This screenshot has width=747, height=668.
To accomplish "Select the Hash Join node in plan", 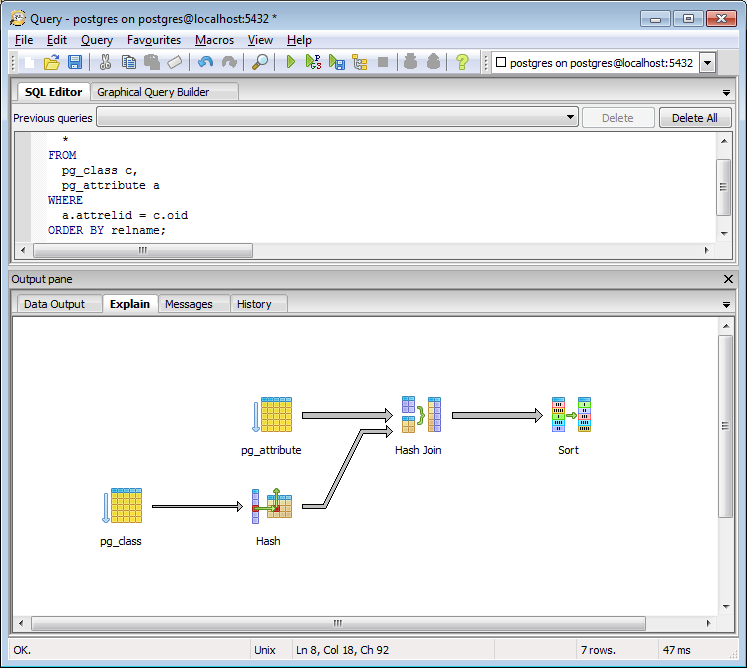I will pyautogui.click(x=420, y=414).
